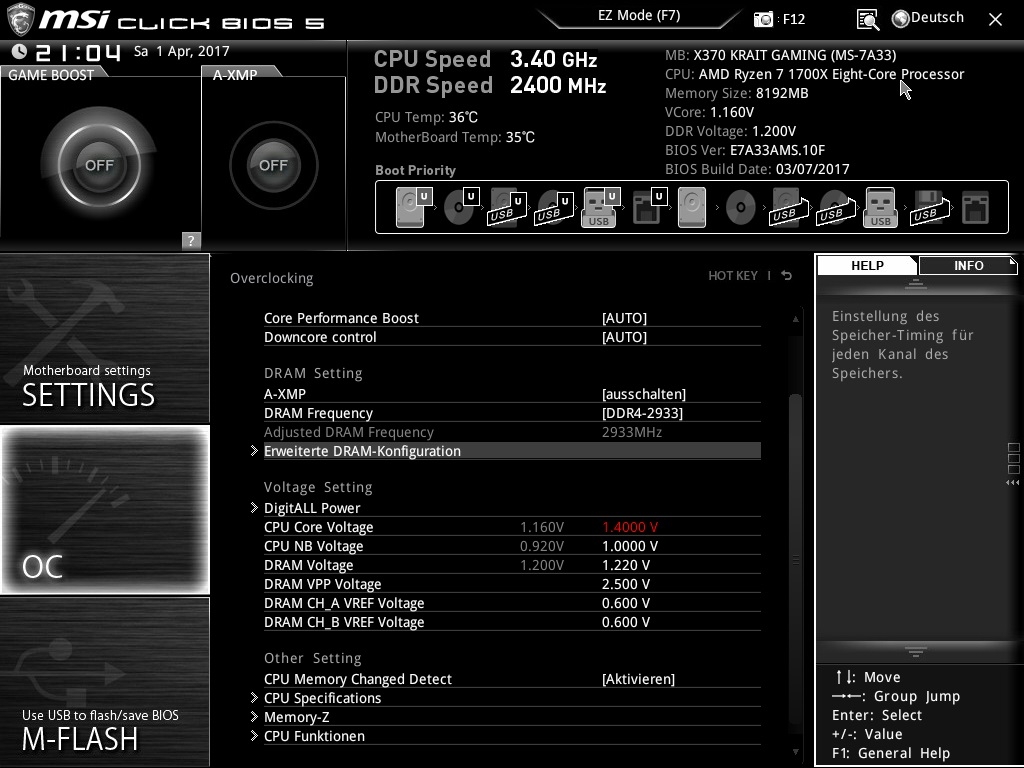Click the globe language icon
1024x768 pixels.
tap(901, 19)
